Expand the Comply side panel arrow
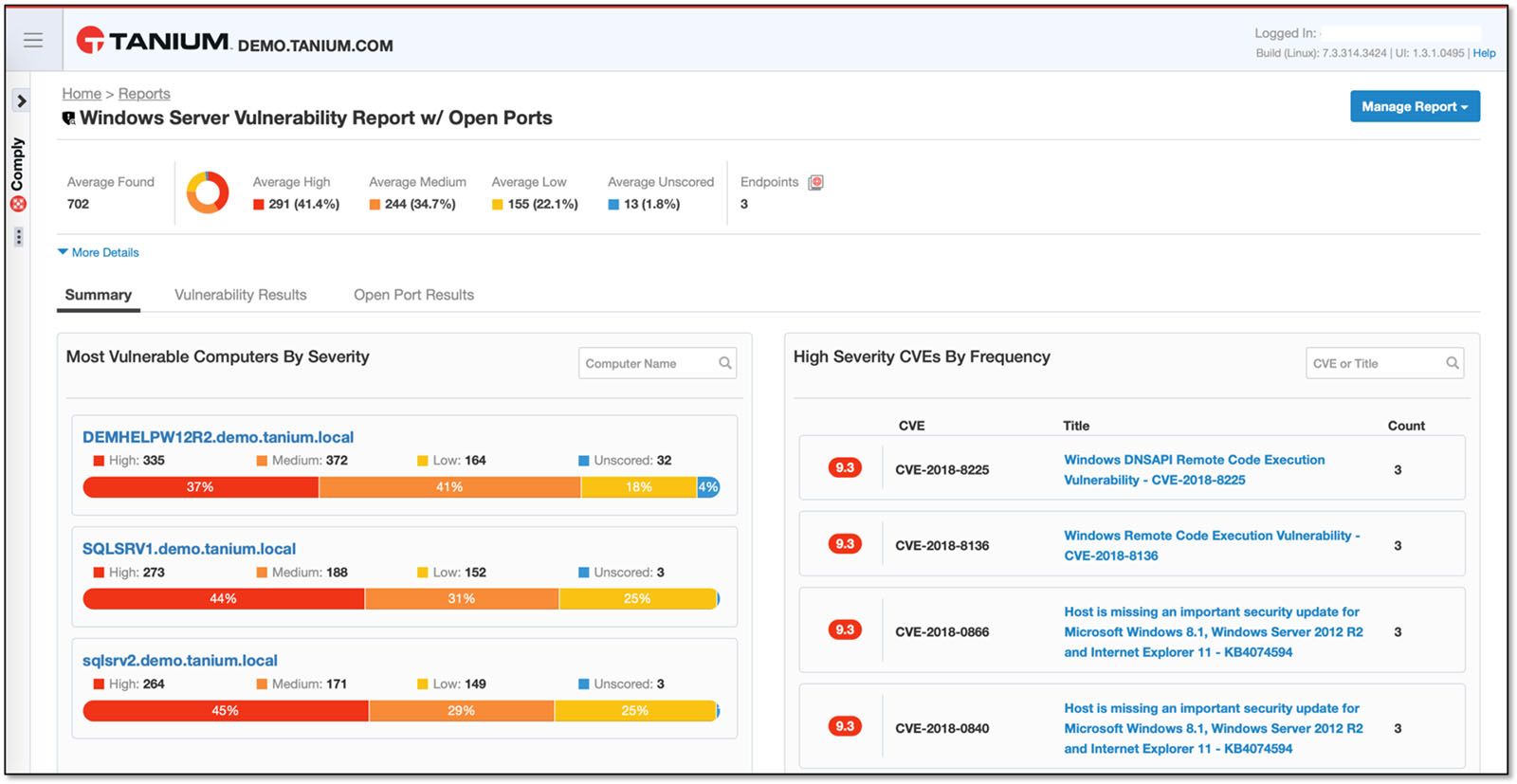Viewport: 1517px width, 784px height. 21,100
